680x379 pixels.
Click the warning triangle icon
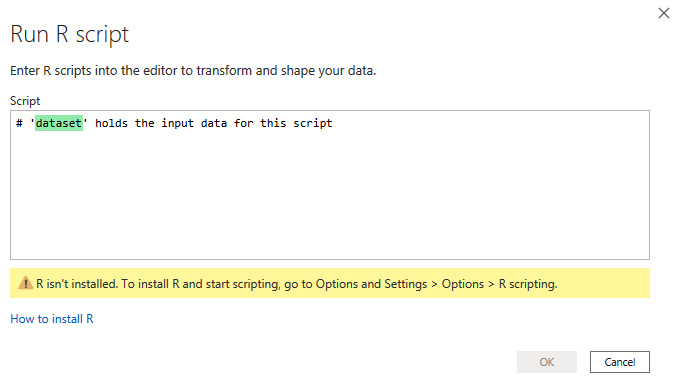click(x=25, y=283)
